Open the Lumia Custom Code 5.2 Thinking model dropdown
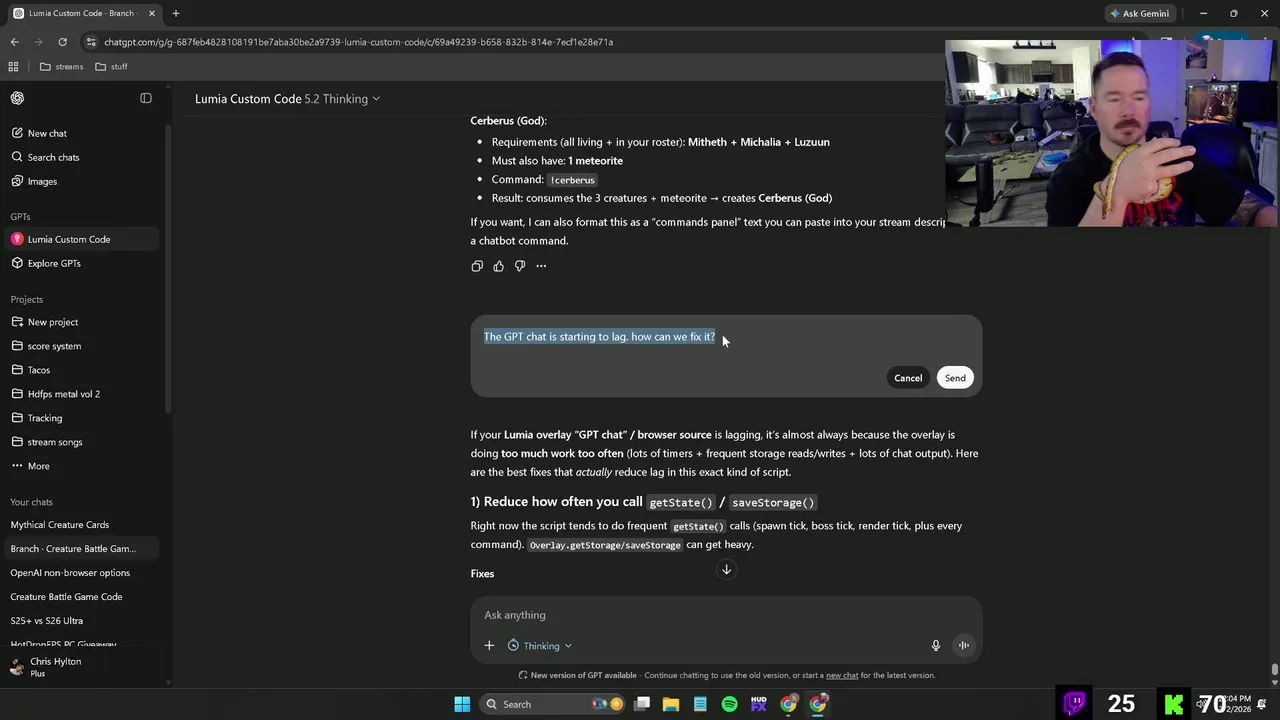The width and height of the screenshot is (1280, 720). coord(288,99)
